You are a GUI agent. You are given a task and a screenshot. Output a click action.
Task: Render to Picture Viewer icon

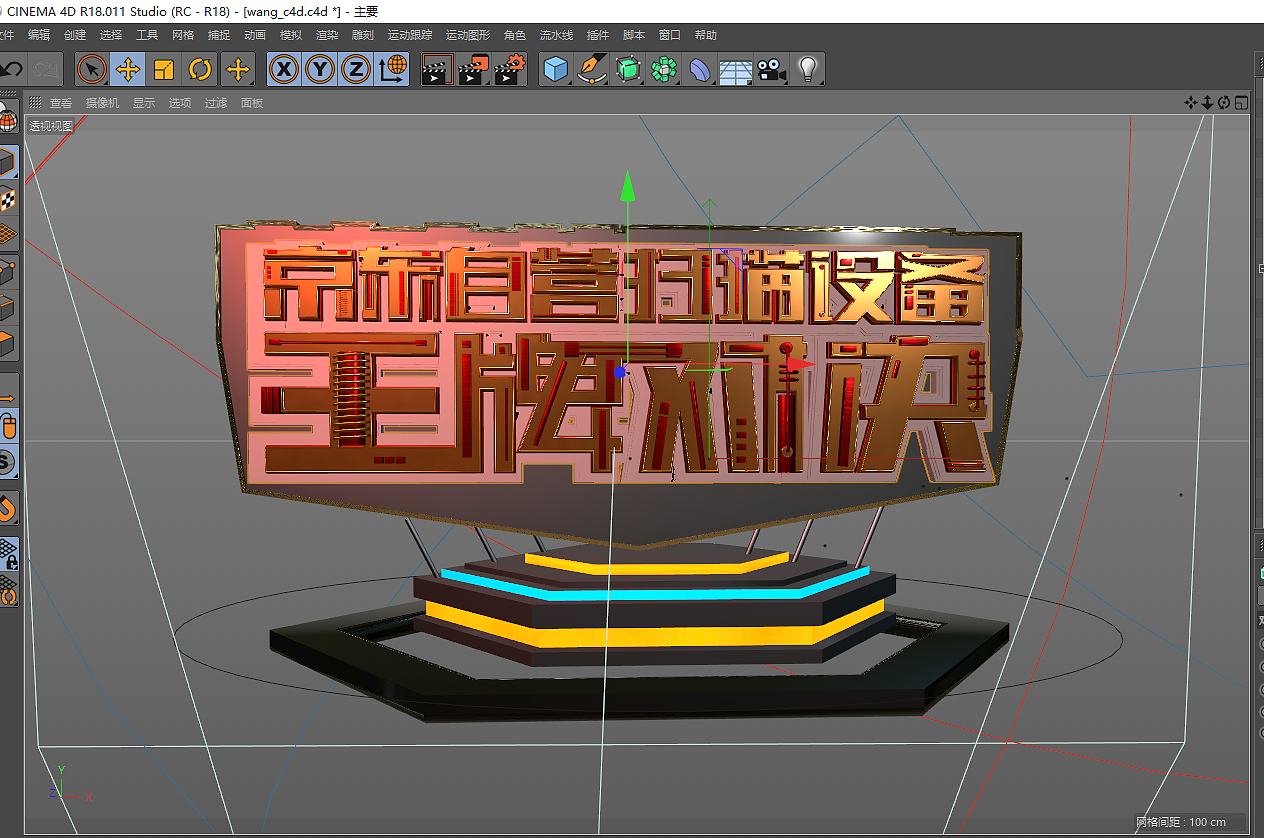(473, 69)
